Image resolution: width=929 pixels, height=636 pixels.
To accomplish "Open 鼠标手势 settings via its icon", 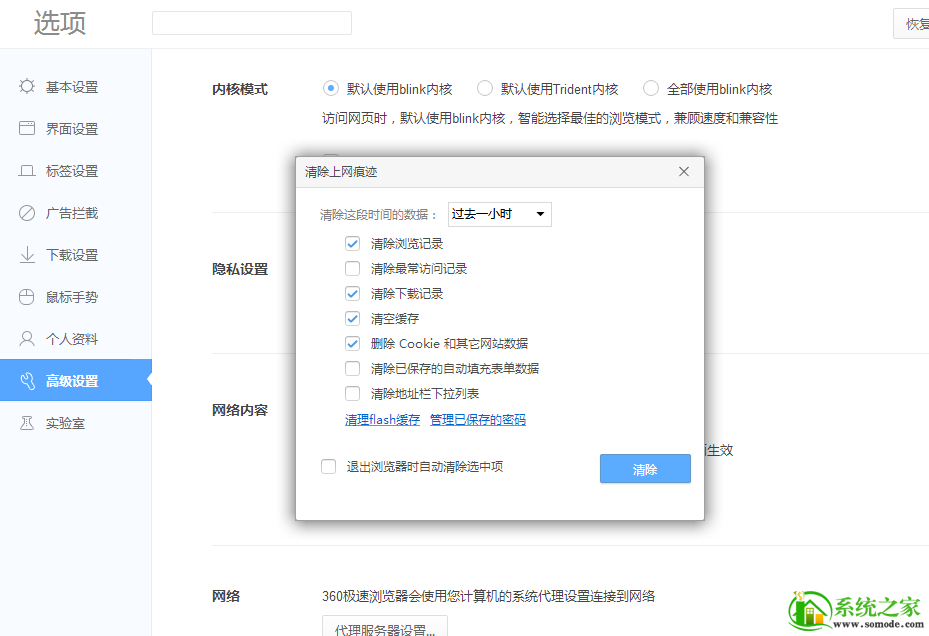I will 27,296.
